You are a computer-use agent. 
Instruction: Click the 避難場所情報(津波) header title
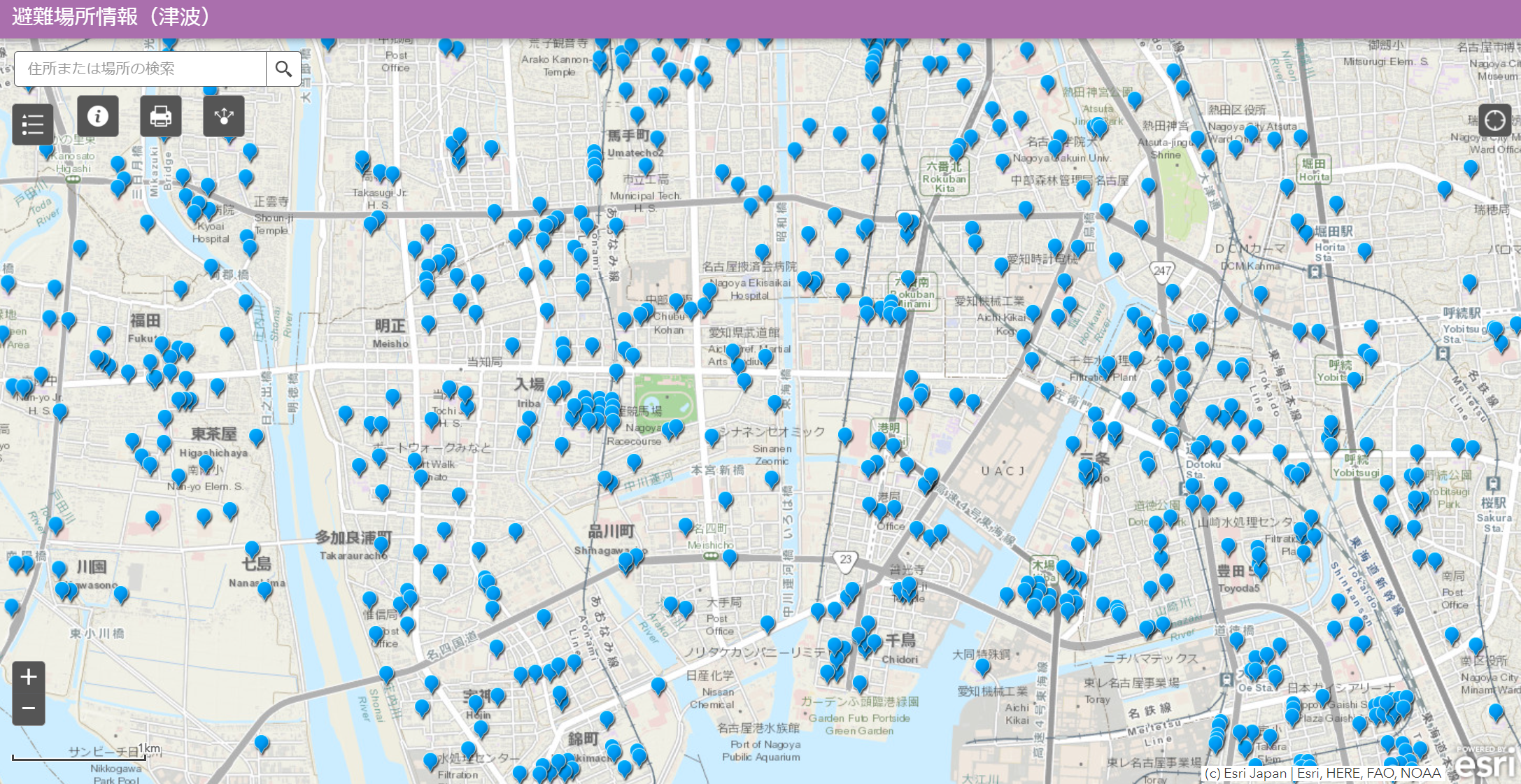point(111,17)
